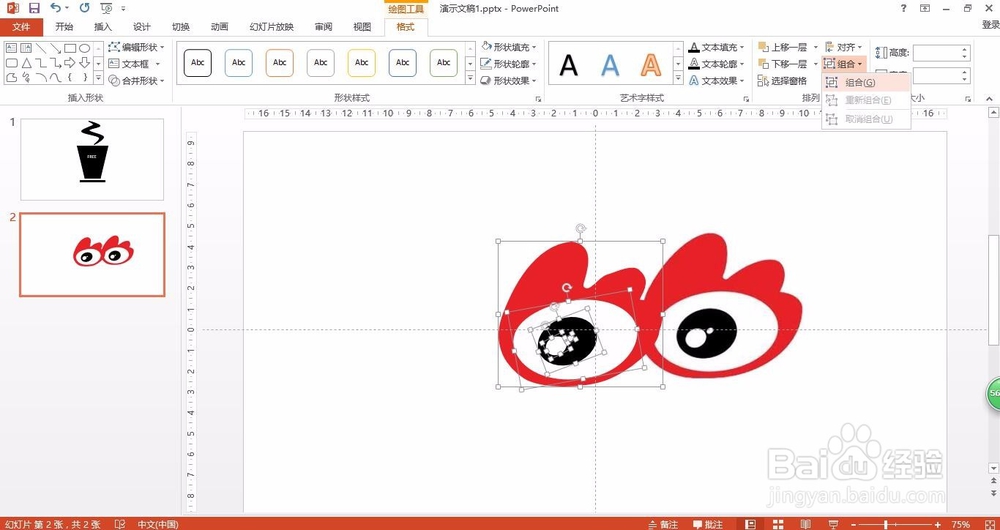Click the Group (组合) ribbon button

pos(844,64)
